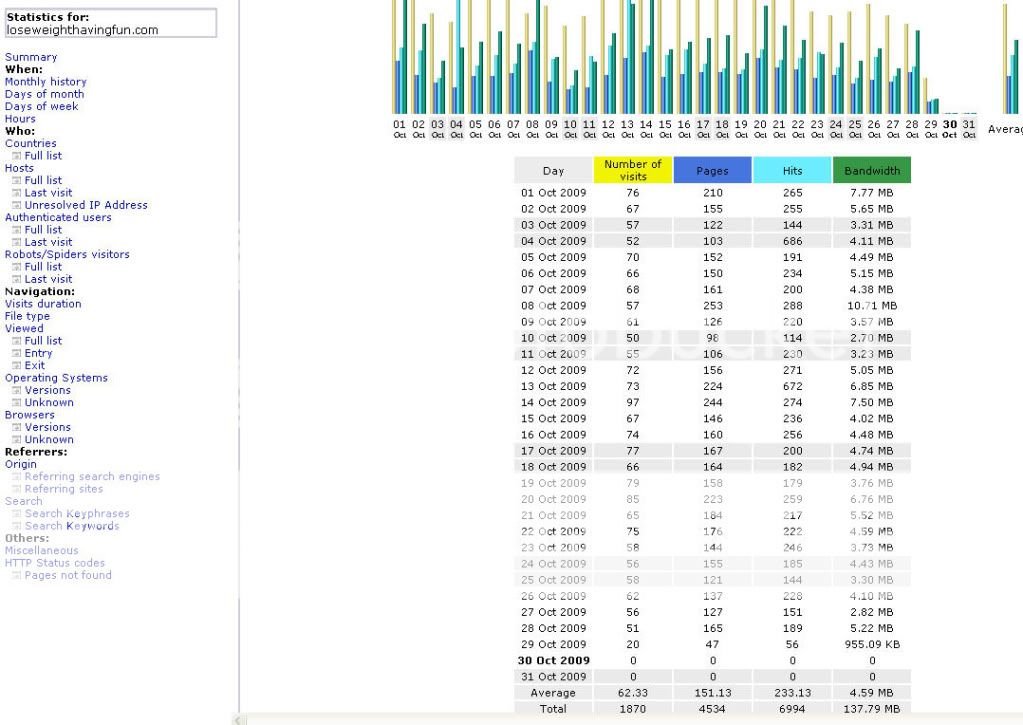Open Search Keyphrases link
The image size is (1023, 725).
[77, 514]
